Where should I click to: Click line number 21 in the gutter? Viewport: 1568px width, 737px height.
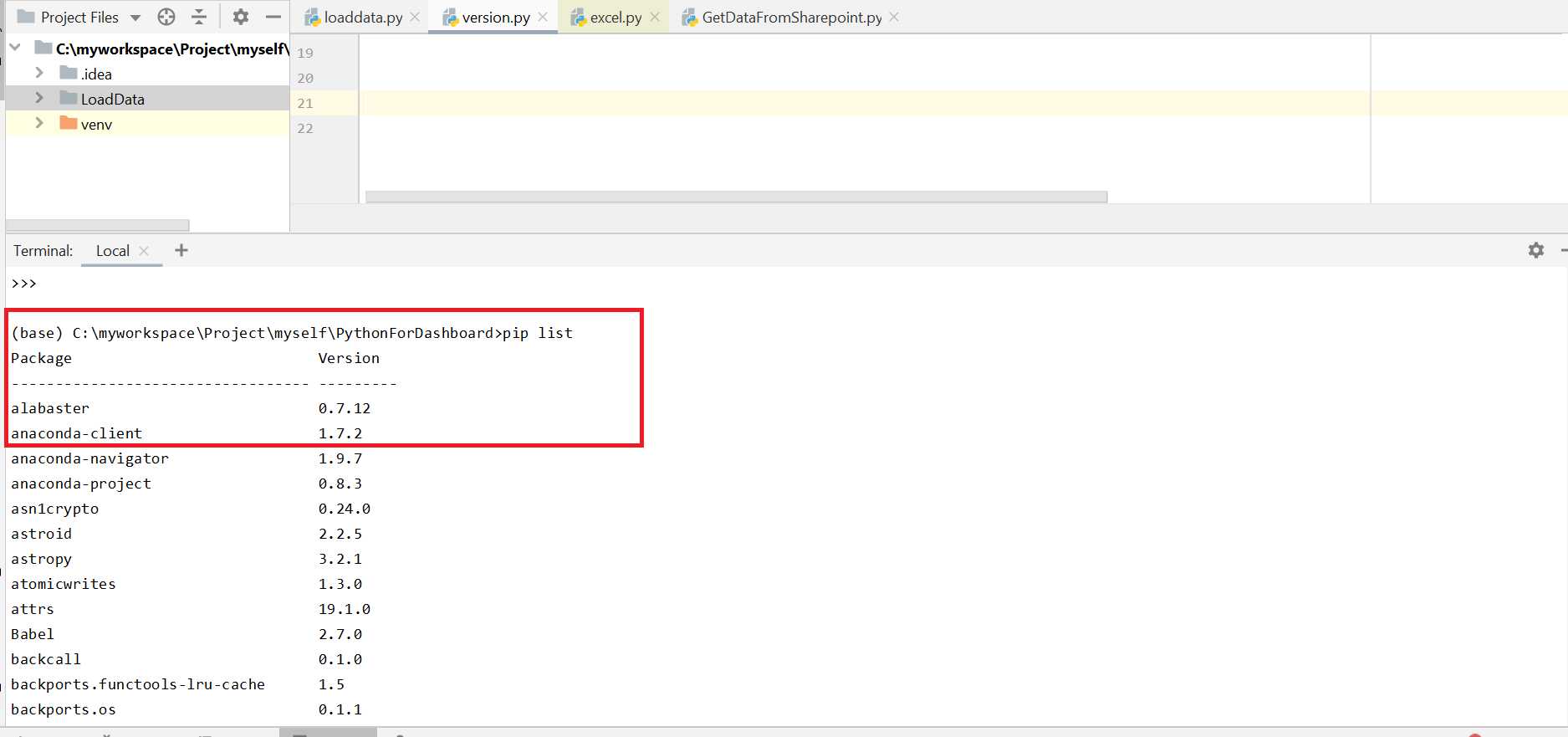(305, 104)
